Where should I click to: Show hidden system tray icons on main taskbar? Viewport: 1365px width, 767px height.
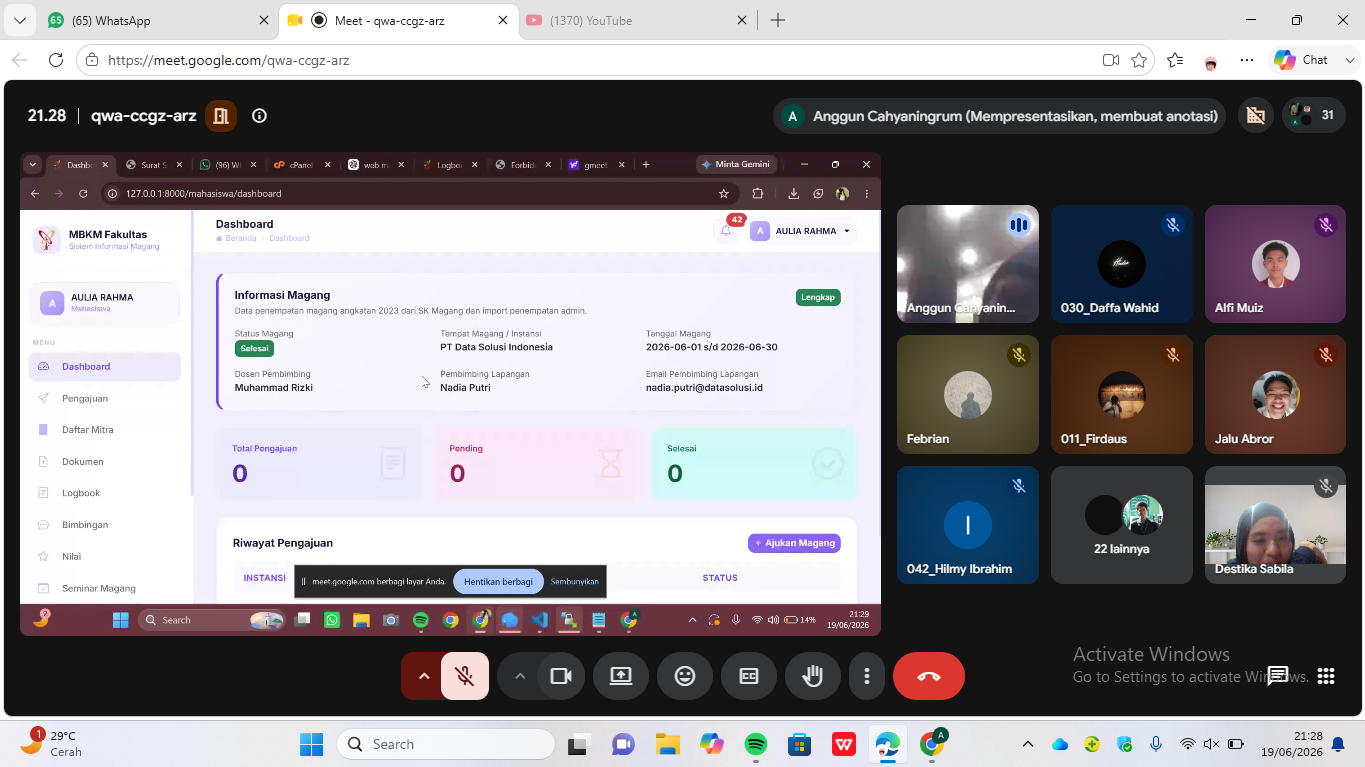click(1027, 744)
